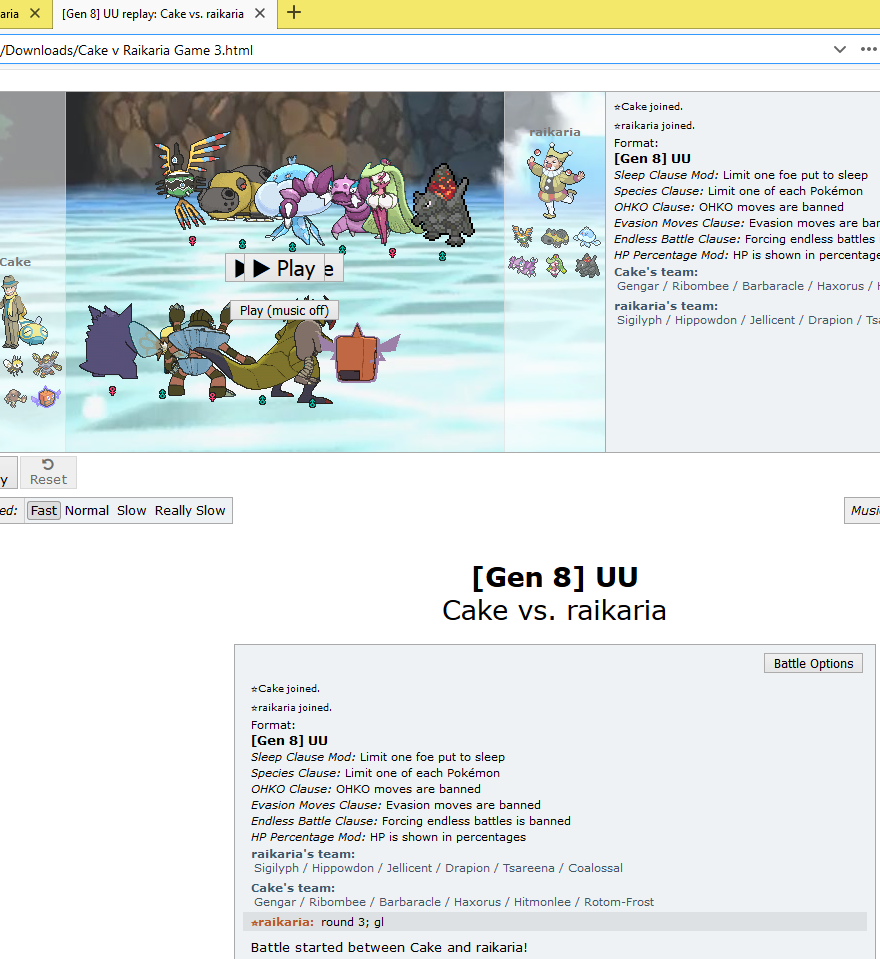
Task: Click the raikaria username in the chat line
Action: [283, 922]
